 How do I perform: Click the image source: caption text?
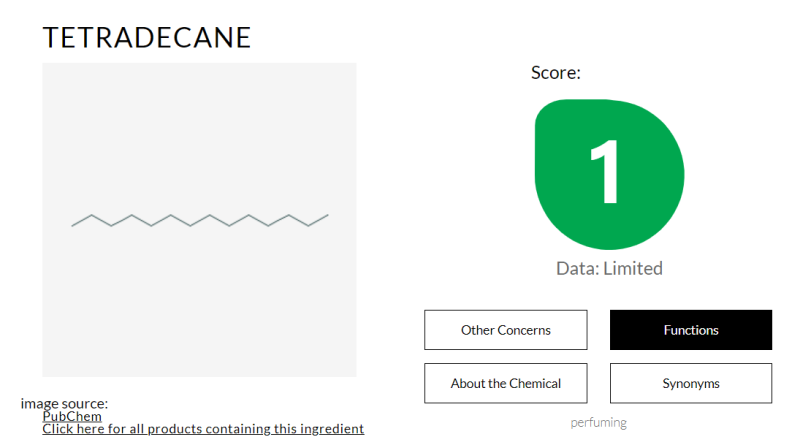pyautogui.click(x=64, y=403)
